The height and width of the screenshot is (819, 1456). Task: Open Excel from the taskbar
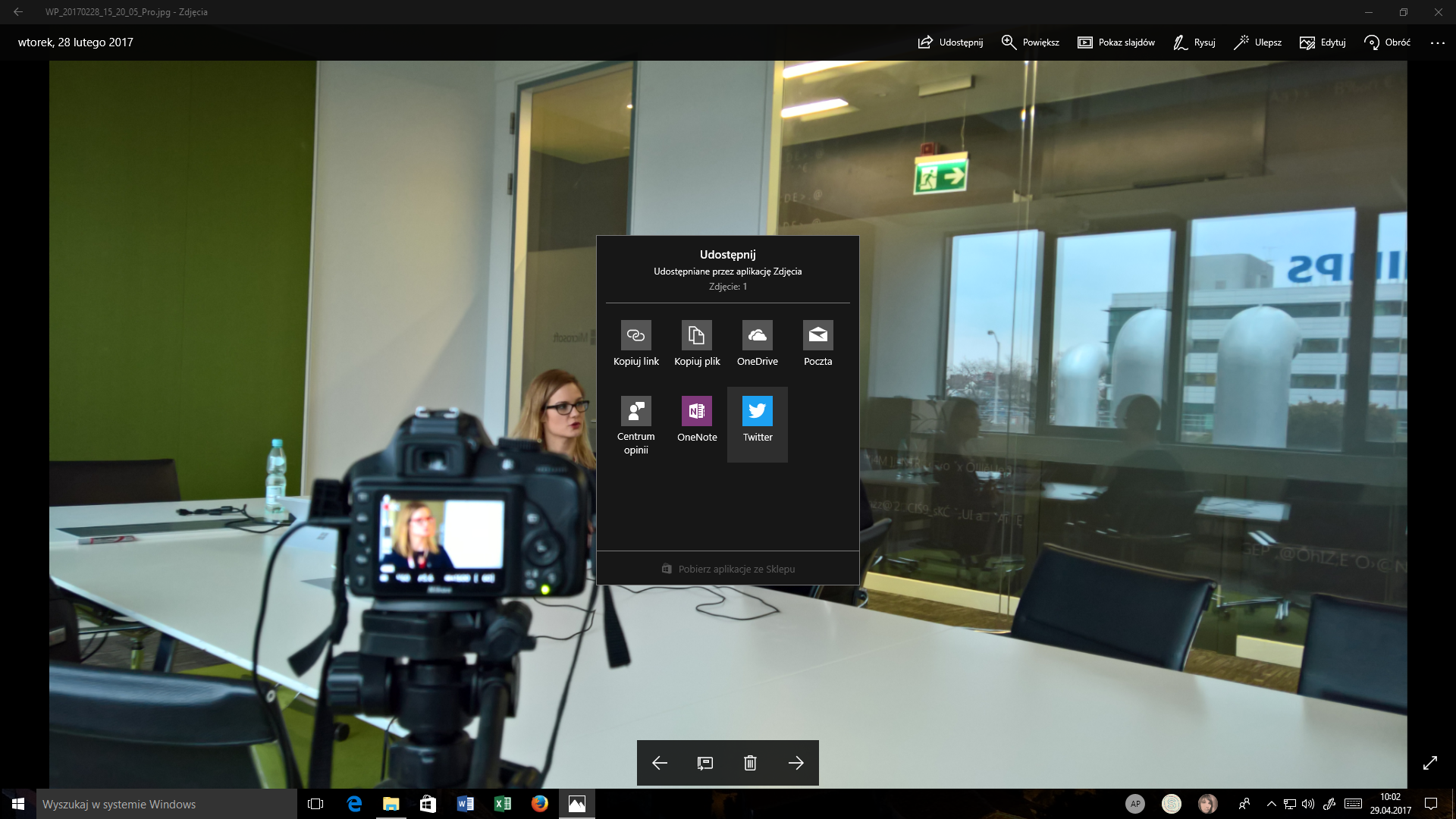pyautogui.click(x=503, y=804)
